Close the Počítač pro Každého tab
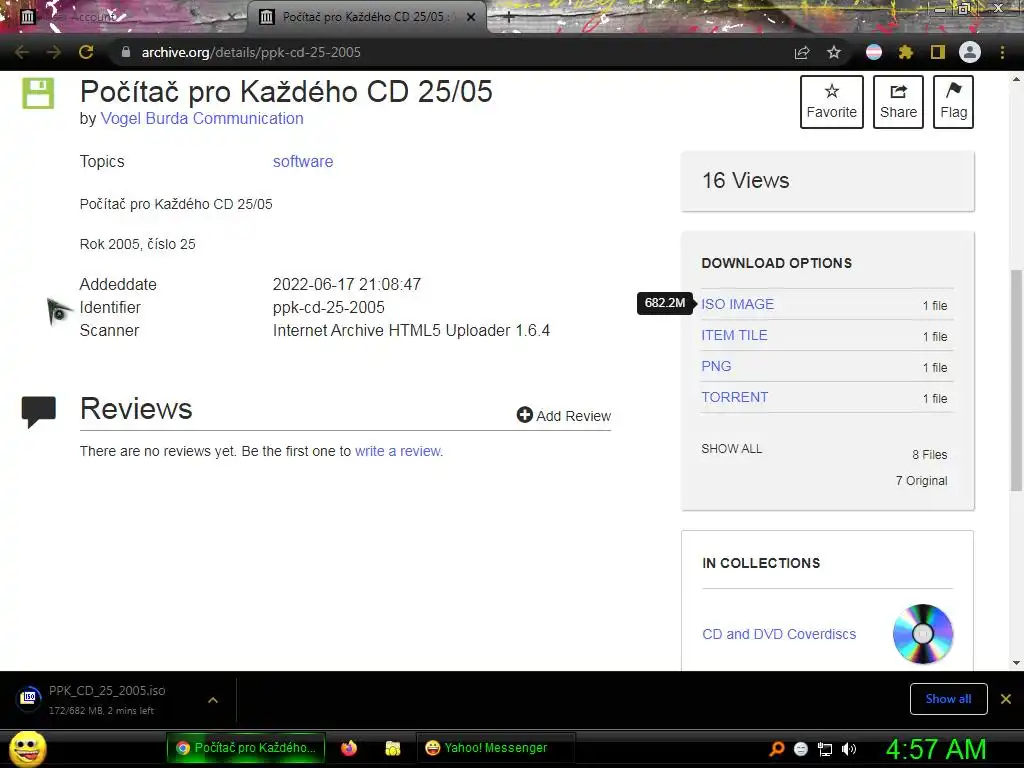The height and width of the screenshot is (768, 1024). pos(471,17)
